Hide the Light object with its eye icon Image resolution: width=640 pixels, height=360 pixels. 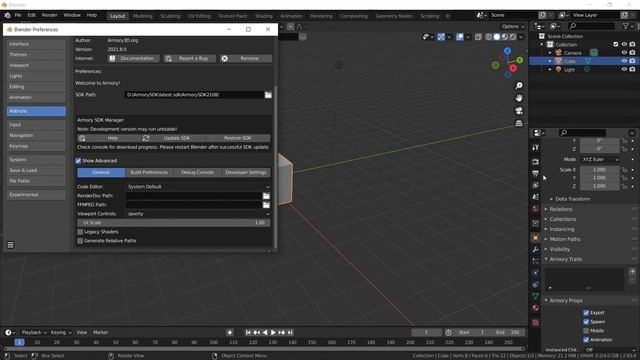(x=624, y=69)
